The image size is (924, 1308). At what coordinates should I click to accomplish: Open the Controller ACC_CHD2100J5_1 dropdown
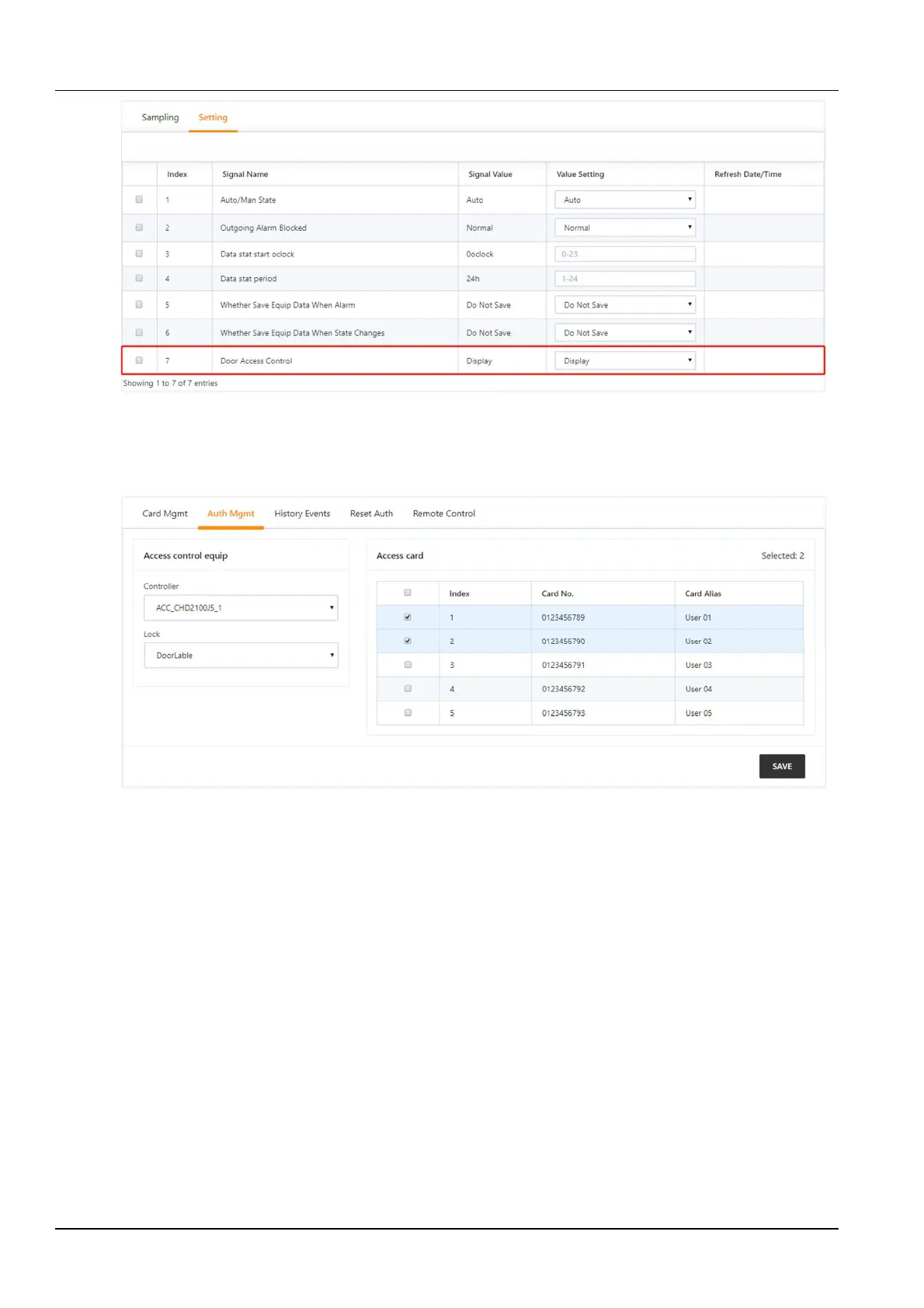(x=241, y=607)
